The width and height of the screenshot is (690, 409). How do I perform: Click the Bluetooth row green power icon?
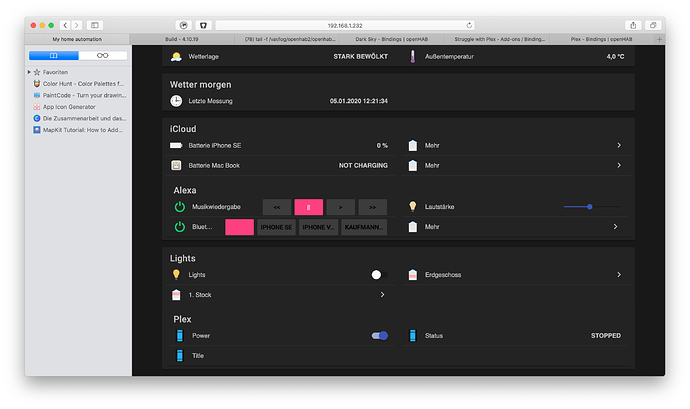pyautogui.click(x=180, y=227)
